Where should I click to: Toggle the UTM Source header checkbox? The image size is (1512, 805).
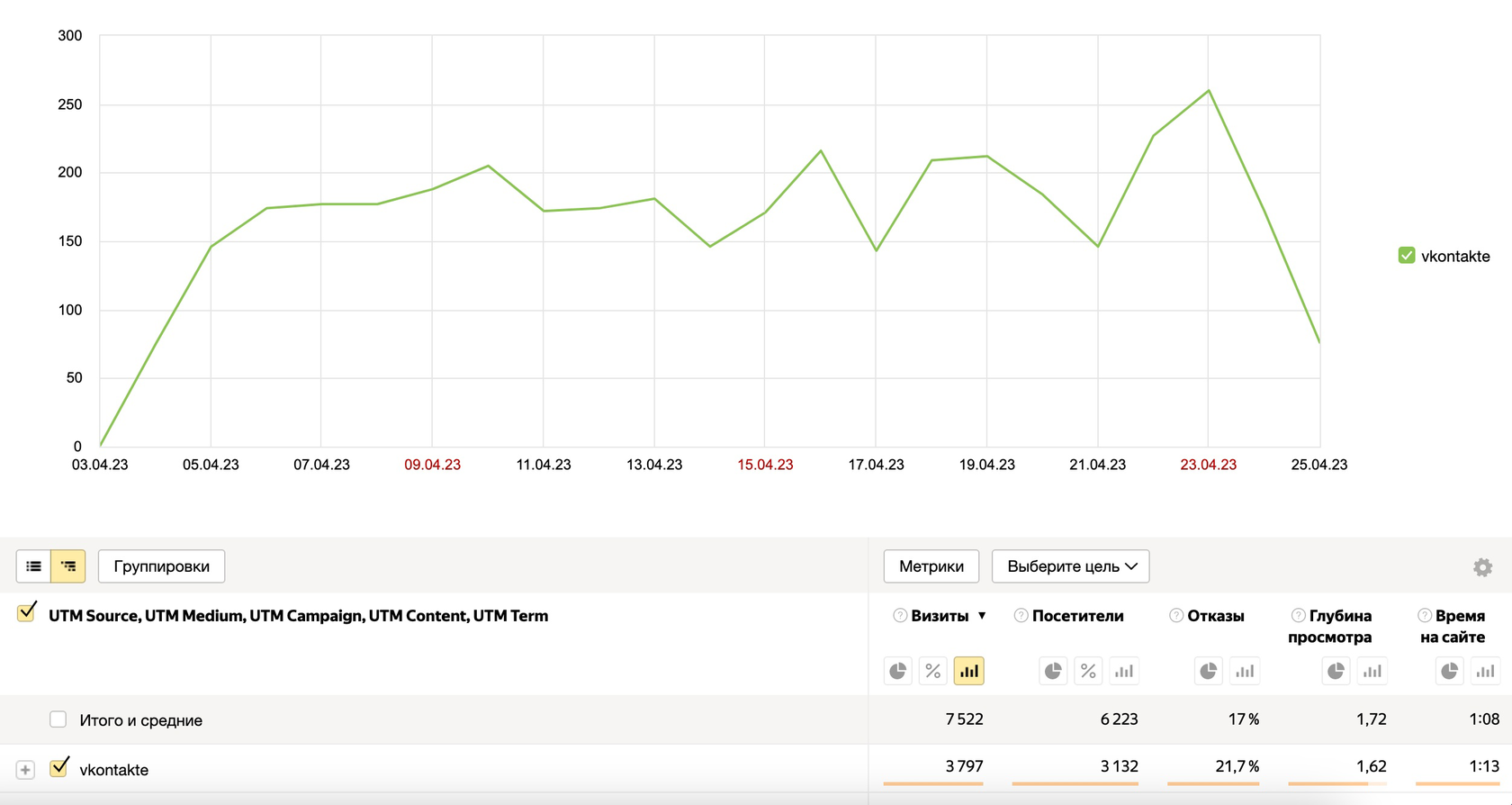[26, 613]
